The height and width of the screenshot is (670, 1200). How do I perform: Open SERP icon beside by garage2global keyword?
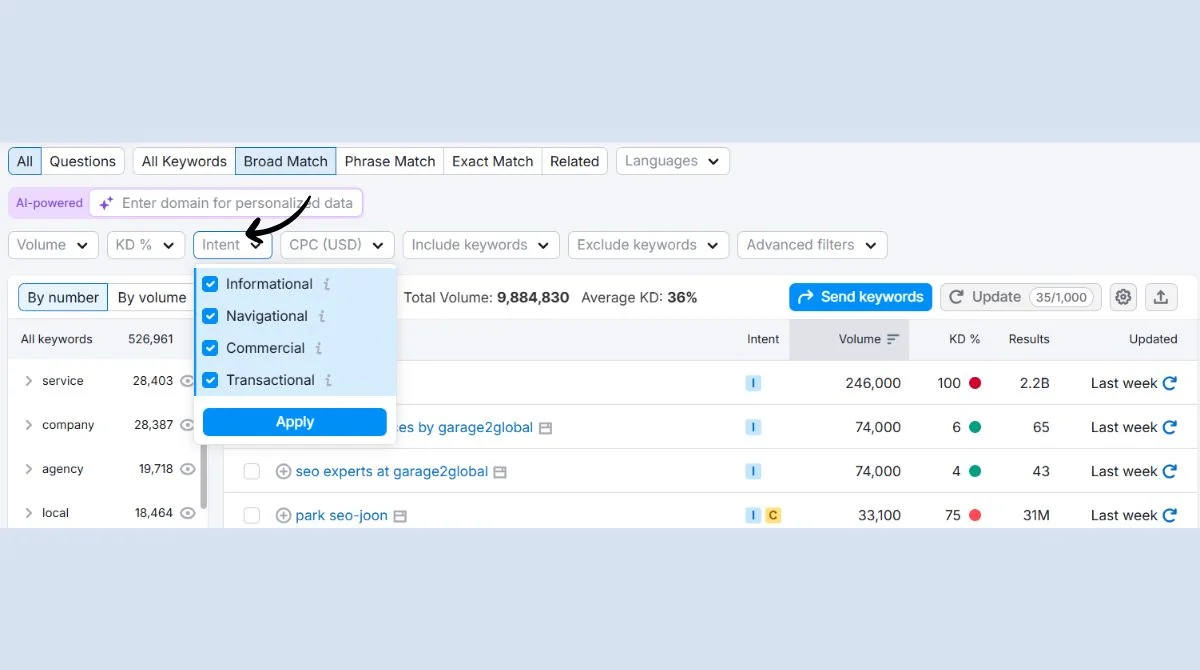pyautogui.click(x=546, y=428)
